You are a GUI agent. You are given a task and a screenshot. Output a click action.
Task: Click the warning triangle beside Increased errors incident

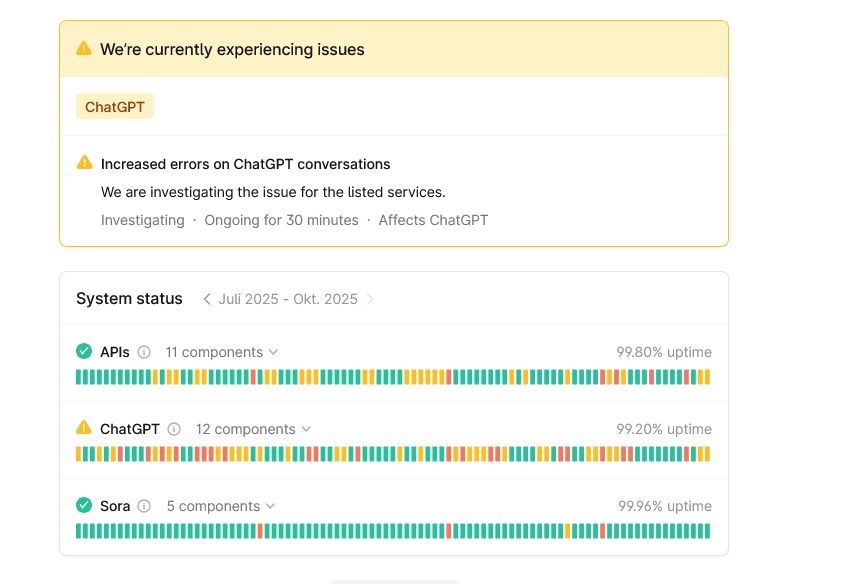(x=84, y=164)
